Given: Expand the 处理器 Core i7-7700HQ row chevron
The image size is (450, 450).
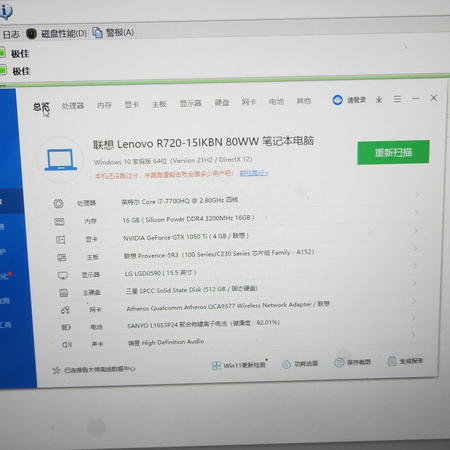Looking at the screenshot, I should coord(417,194).
